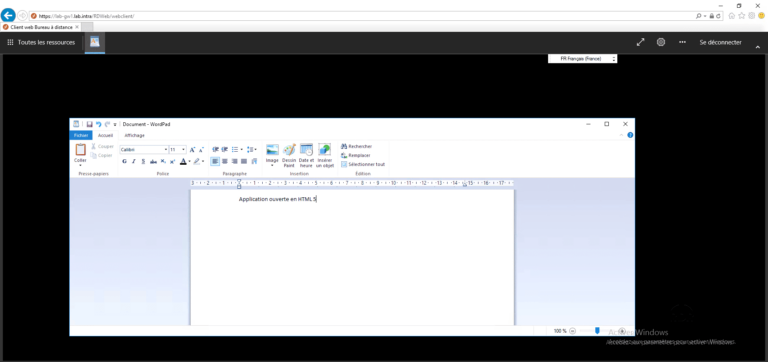Expand the highlight color dropdown arrow
Screen dimensions: 768x362
[203, 161]
